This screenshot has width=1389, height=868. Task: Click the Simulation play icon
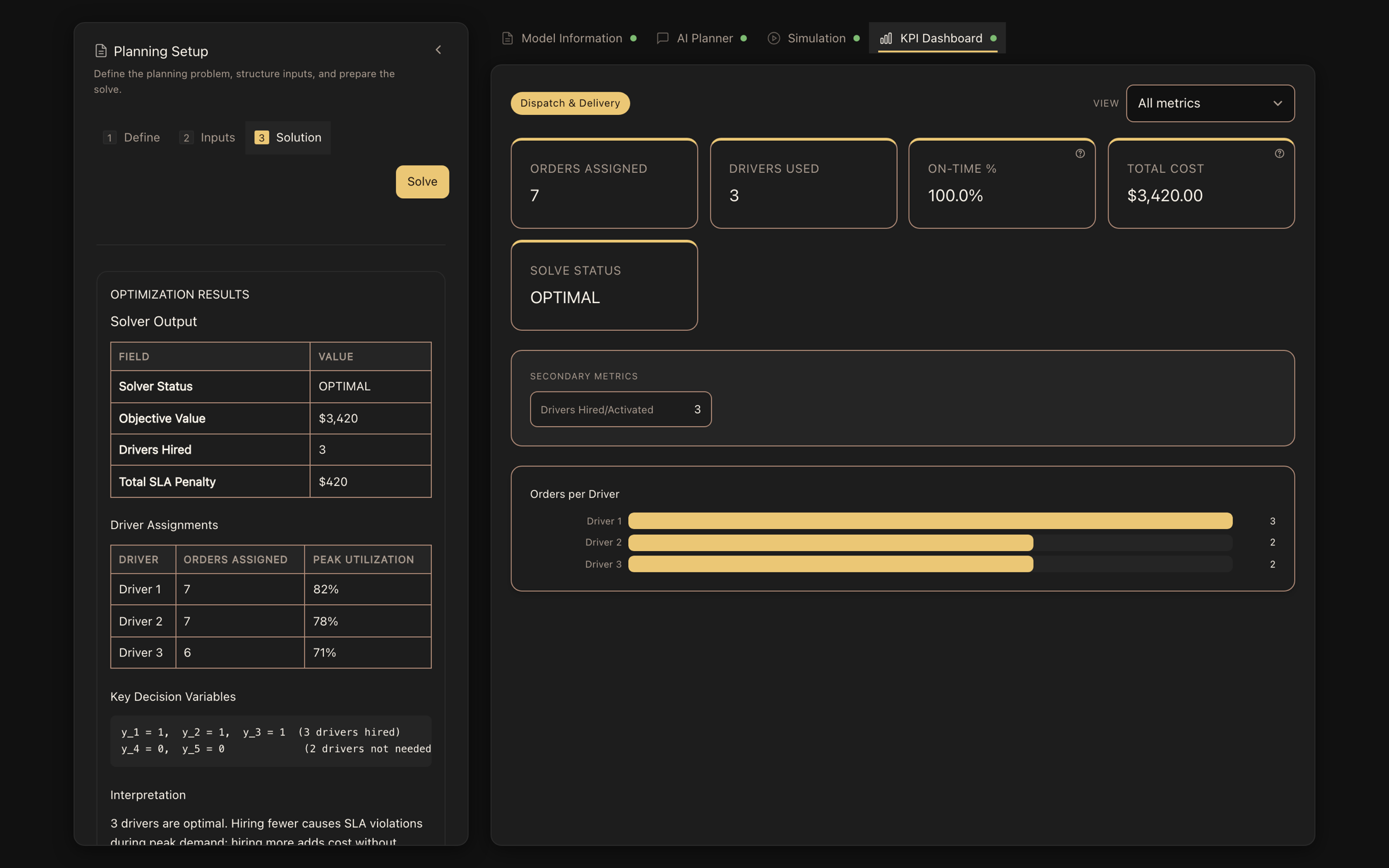click(773, 39)
